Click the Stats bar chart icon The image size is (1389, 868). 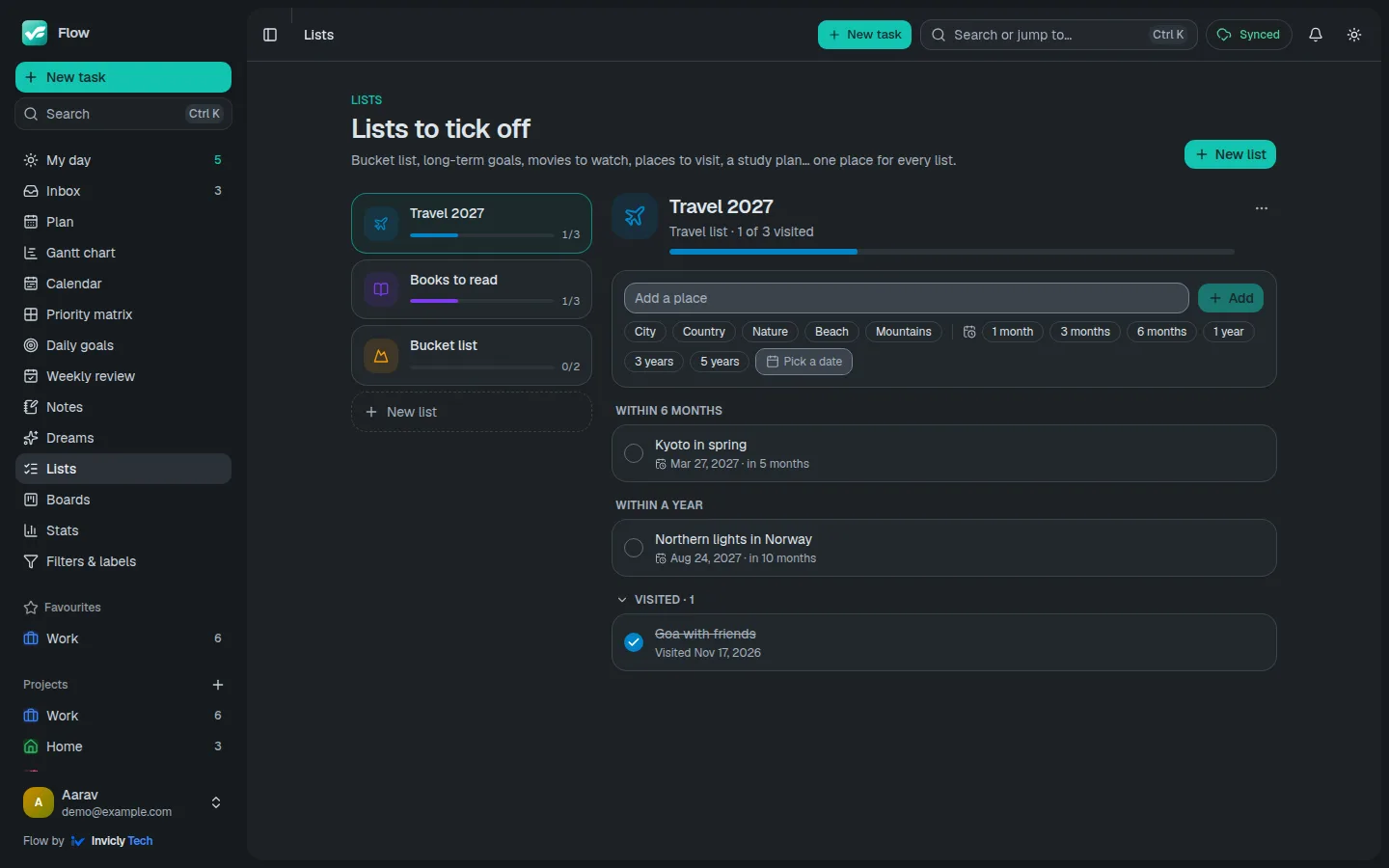pyautogui.click(x=31, y=530)
